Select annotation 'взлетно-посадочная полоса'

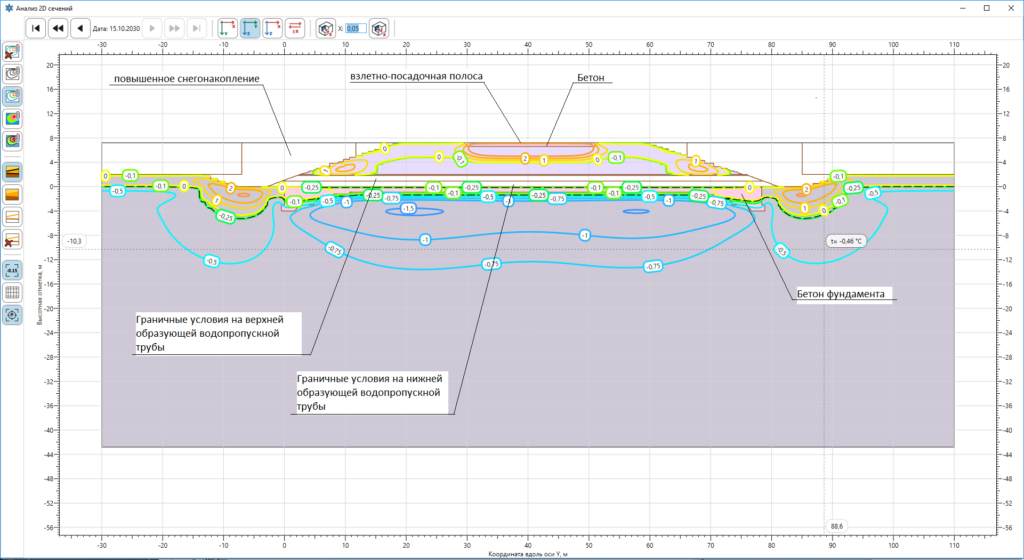point(416,76)
